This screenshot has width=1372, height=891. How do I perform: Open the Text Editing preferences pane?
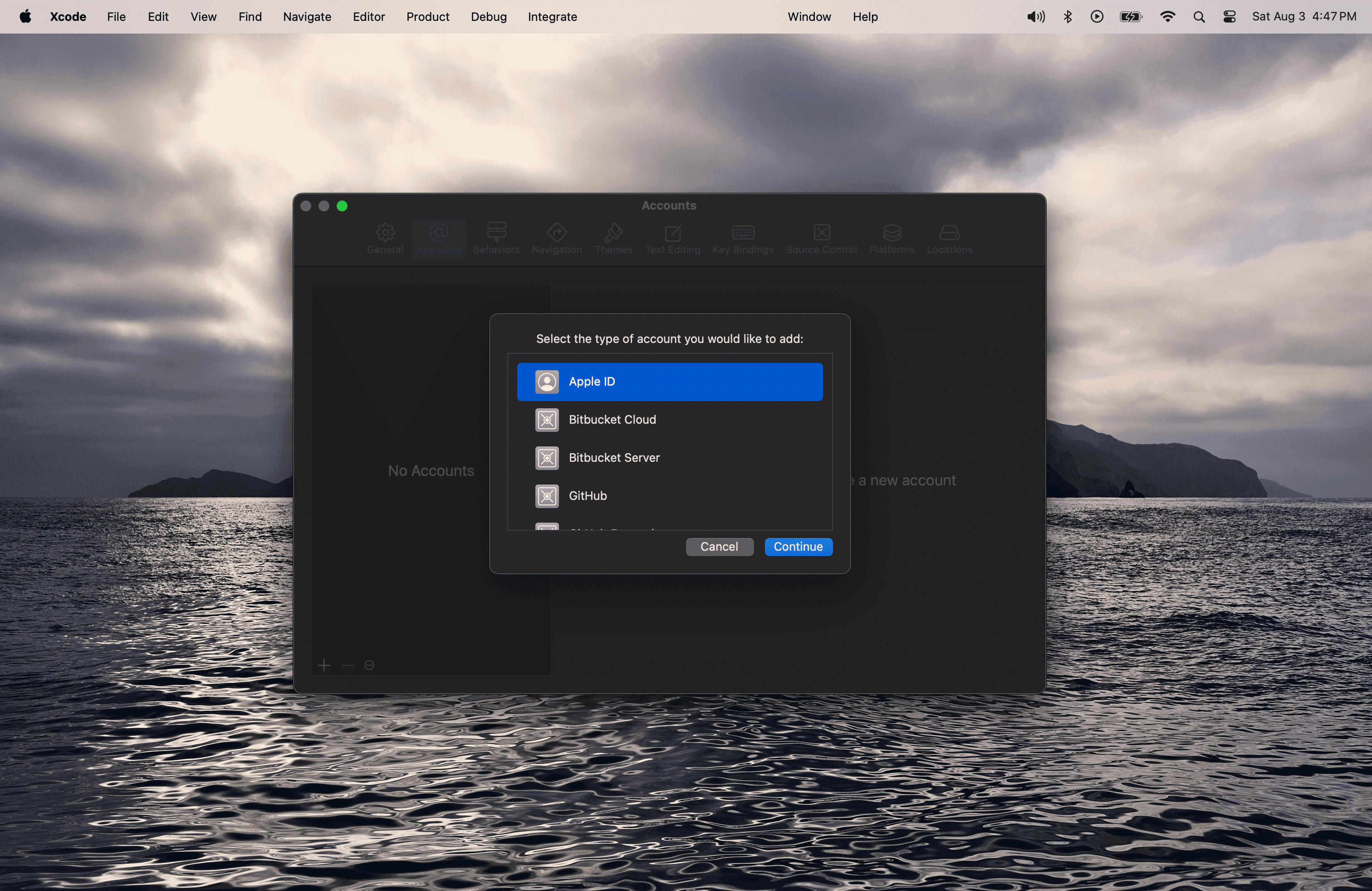click(672, 238)
